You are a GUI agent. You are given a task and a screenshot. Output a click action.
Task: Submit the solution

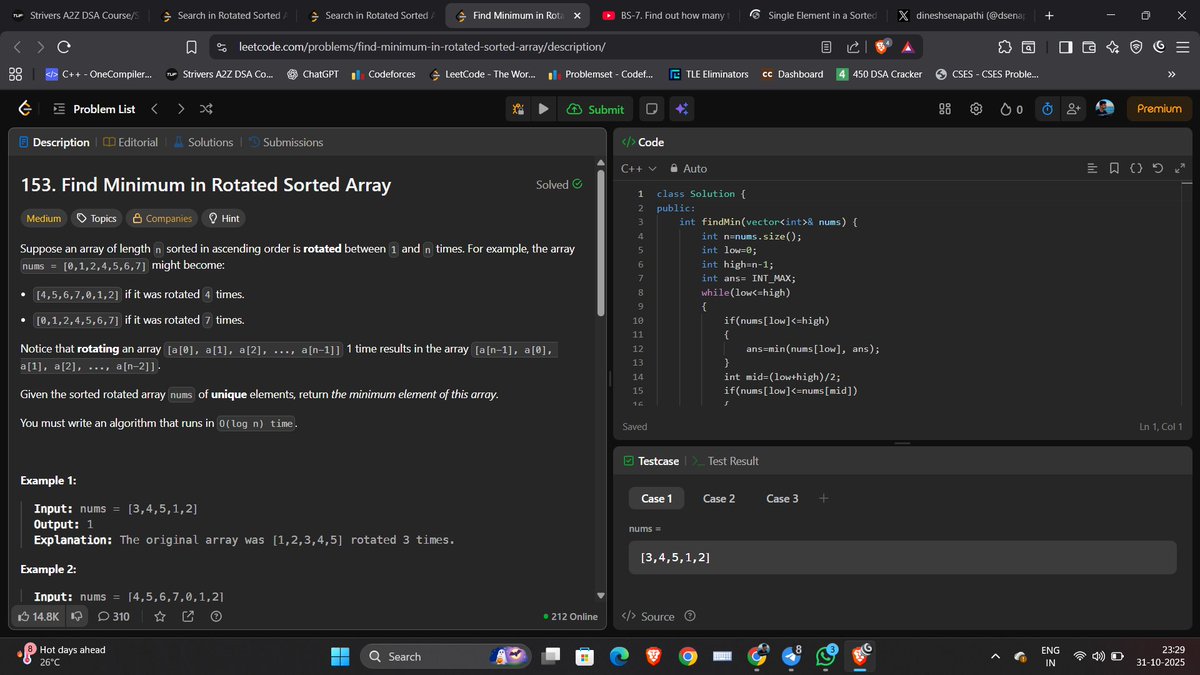click(x=596, y=109)
